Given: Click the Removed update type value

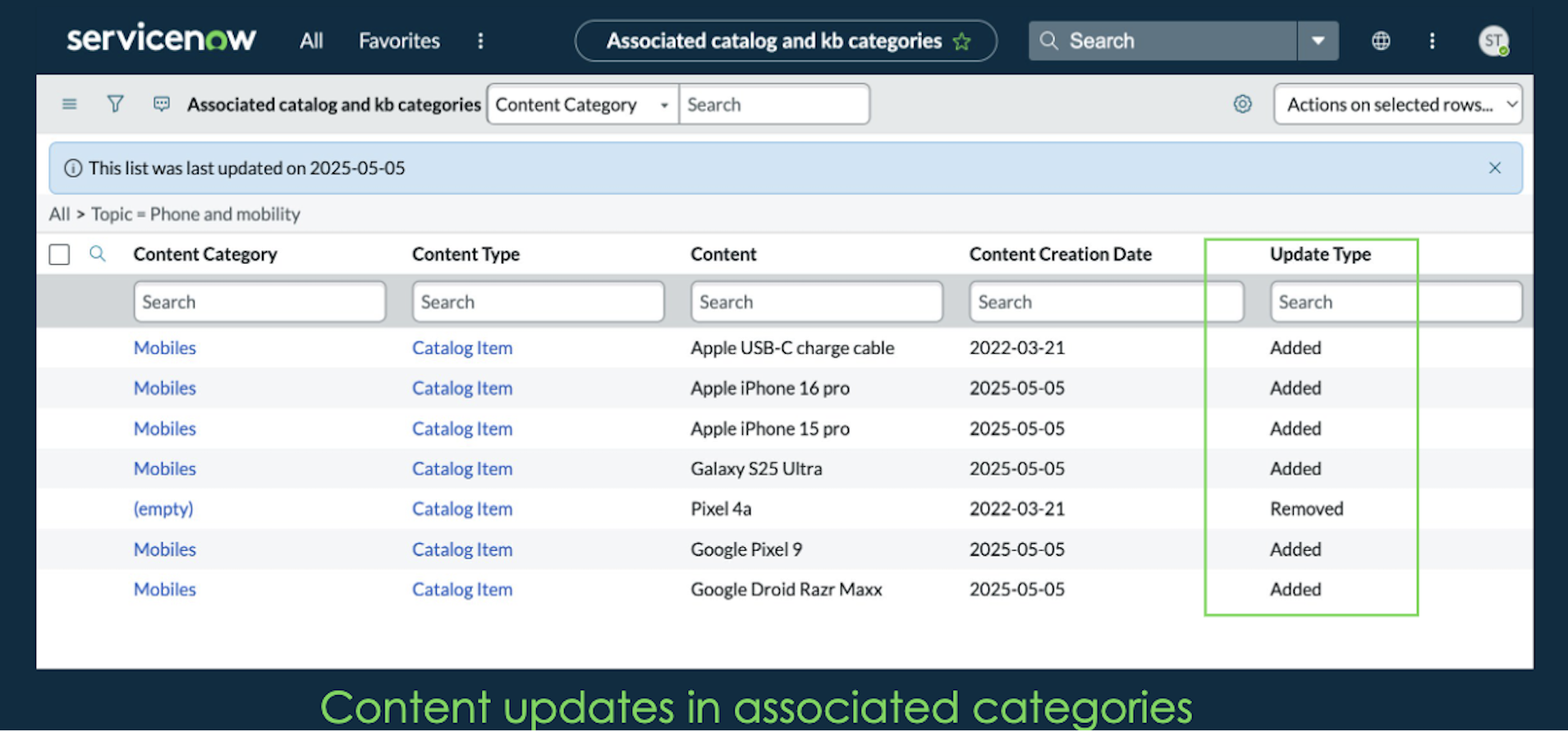Looking at the screenshot, I should click(x=1306, y=509).
